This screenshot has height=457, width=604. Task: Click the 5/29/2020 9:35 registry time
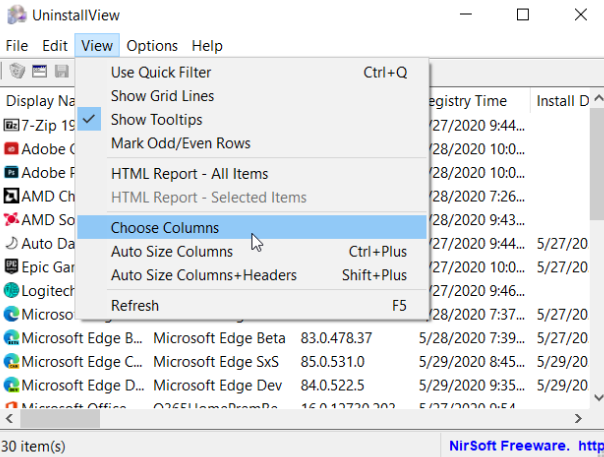tap(471, 385)
